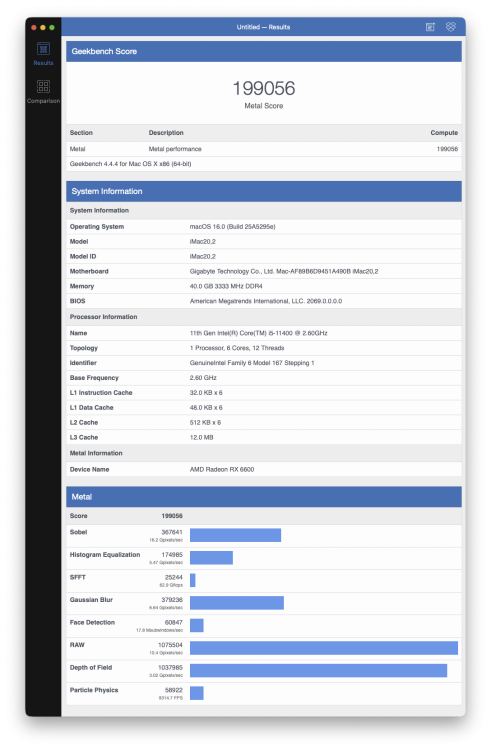Select American Megatrends BIOS value
The height and width of the screenshot is (750, 491).
click(266, 301)
